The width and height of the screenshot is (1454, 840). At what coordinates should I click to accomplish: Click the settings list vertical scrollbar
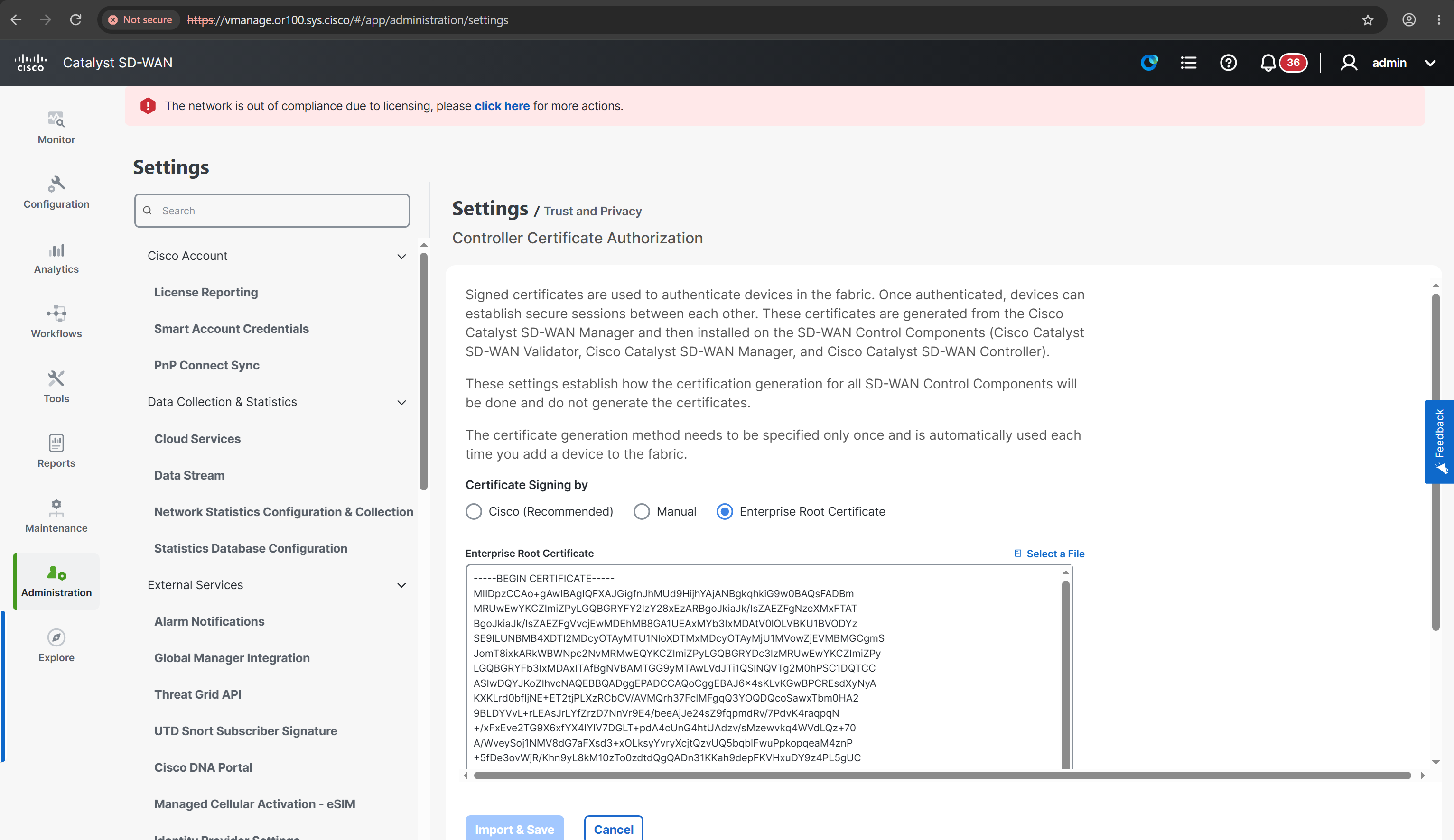pos(423,371)
